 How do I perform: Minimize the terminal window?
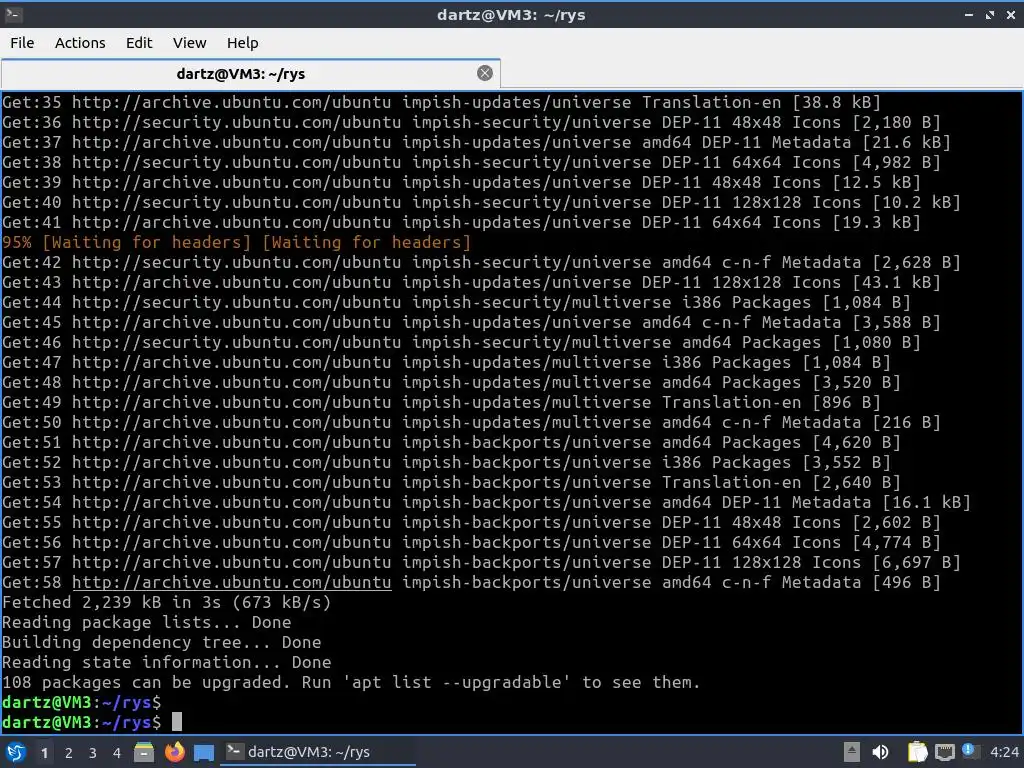969,14
